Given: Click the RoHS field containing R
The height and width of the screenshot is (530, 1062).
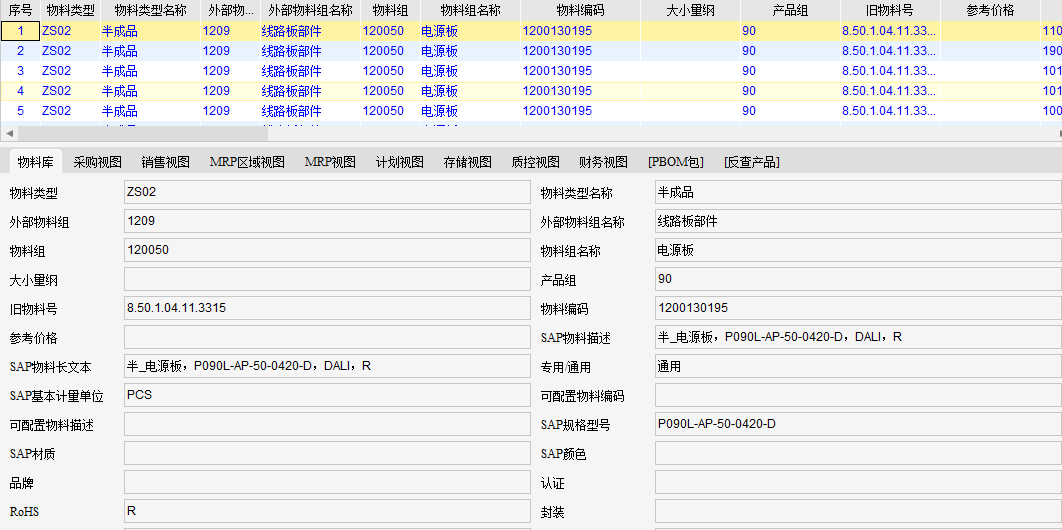Looking at the screenshot, I should pyautogui.click(x=327, y=512).
